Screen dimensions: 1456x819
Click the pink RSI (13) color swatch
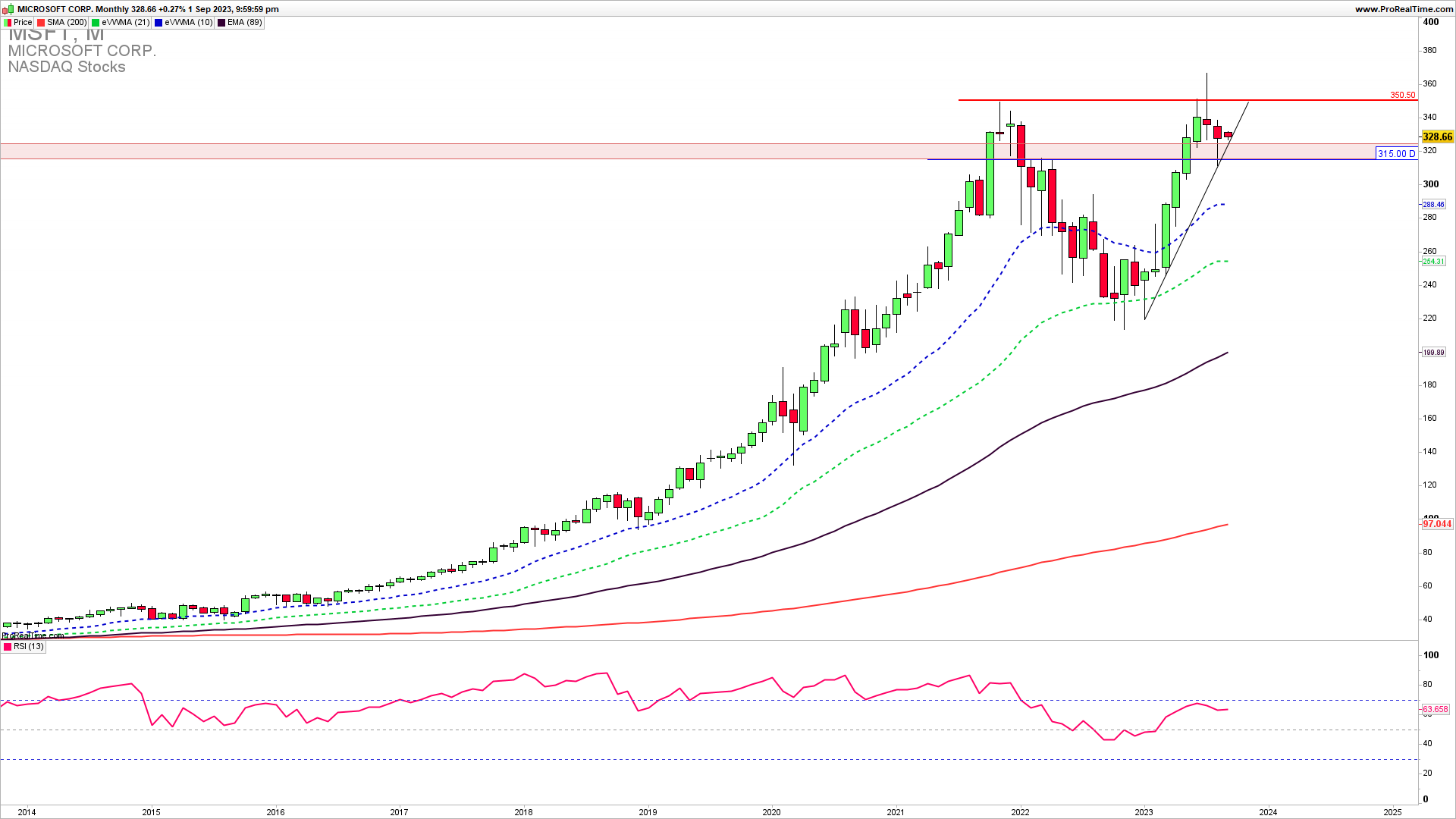[x=8, y=647]
